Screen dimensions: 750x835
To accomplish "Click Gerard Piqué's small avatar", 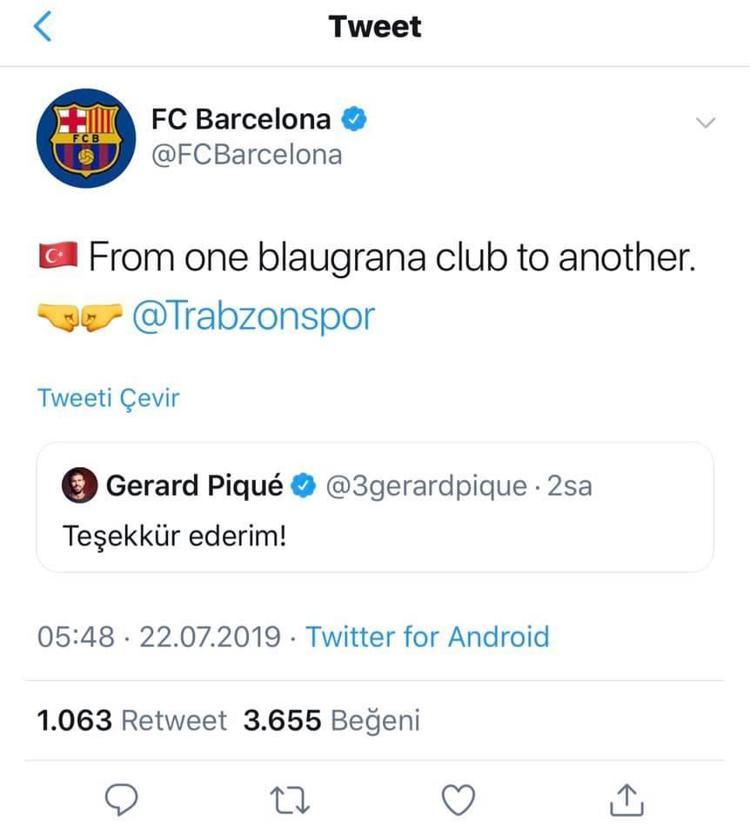I will point(85,487).
